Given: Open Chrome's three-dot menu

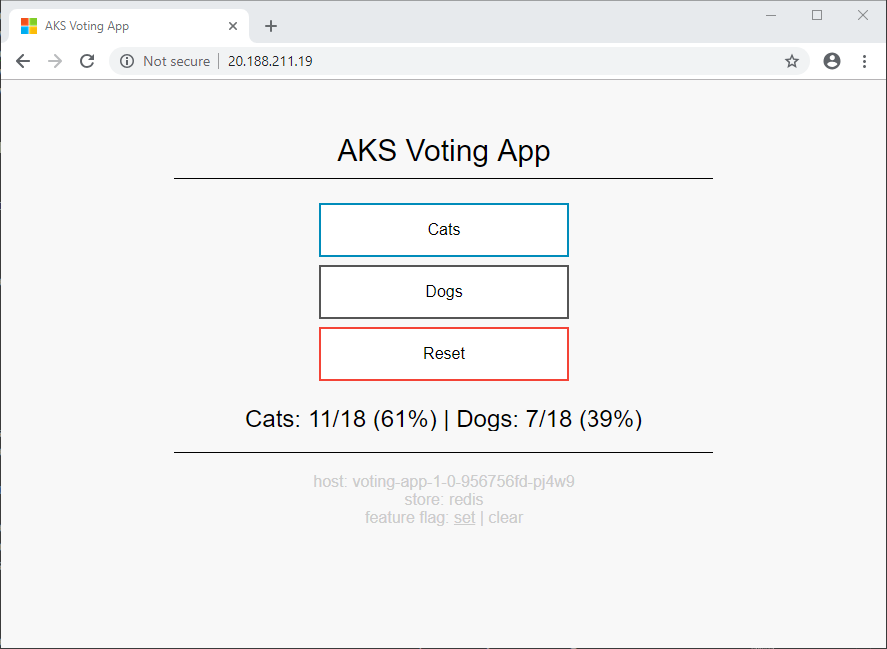Looking at the screenshot, I should pos(864,61).
